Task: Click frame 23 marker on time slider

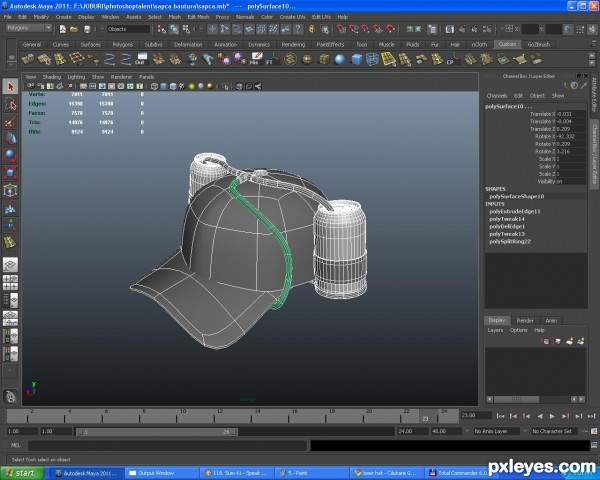Action: tap(425, 417)
